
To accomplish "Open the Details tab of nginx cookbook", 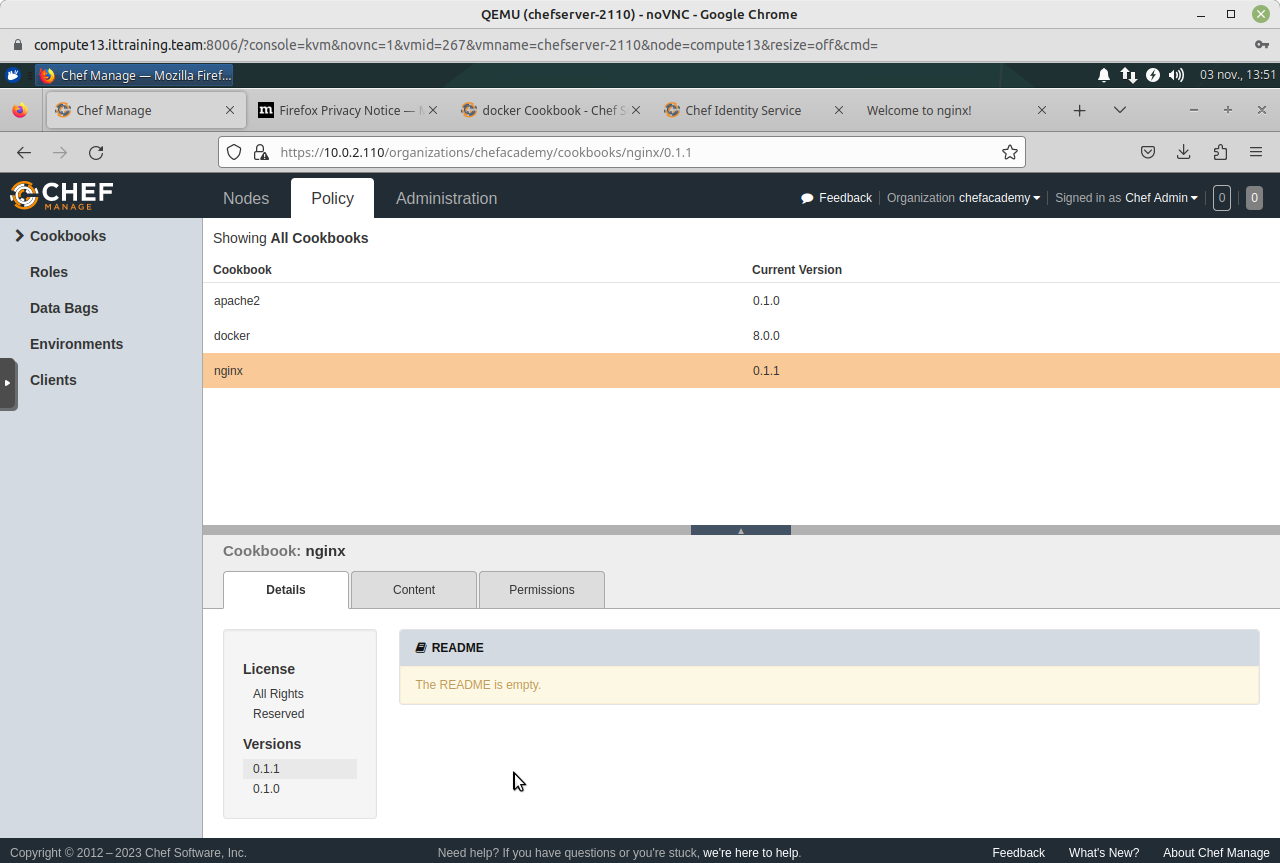I will [x=286, y=590].
